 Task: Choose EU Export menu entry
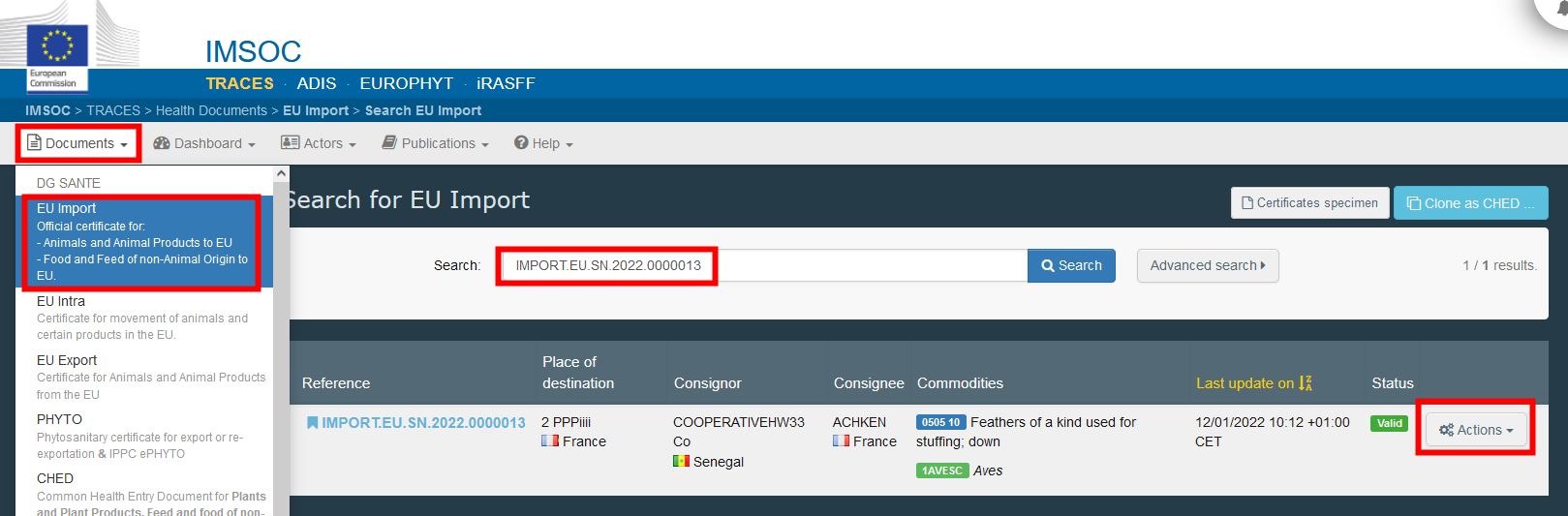point(145,377)
